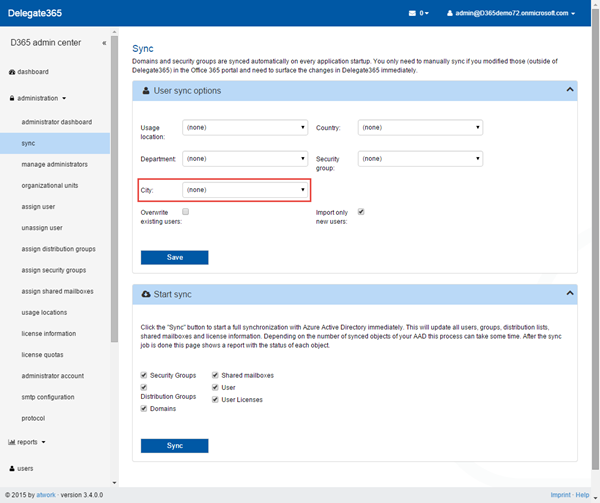Viewport: 600px width, 503px height.
Task: Uncheck the Shared mailboxes checkbox
Action: click(215, 375)
